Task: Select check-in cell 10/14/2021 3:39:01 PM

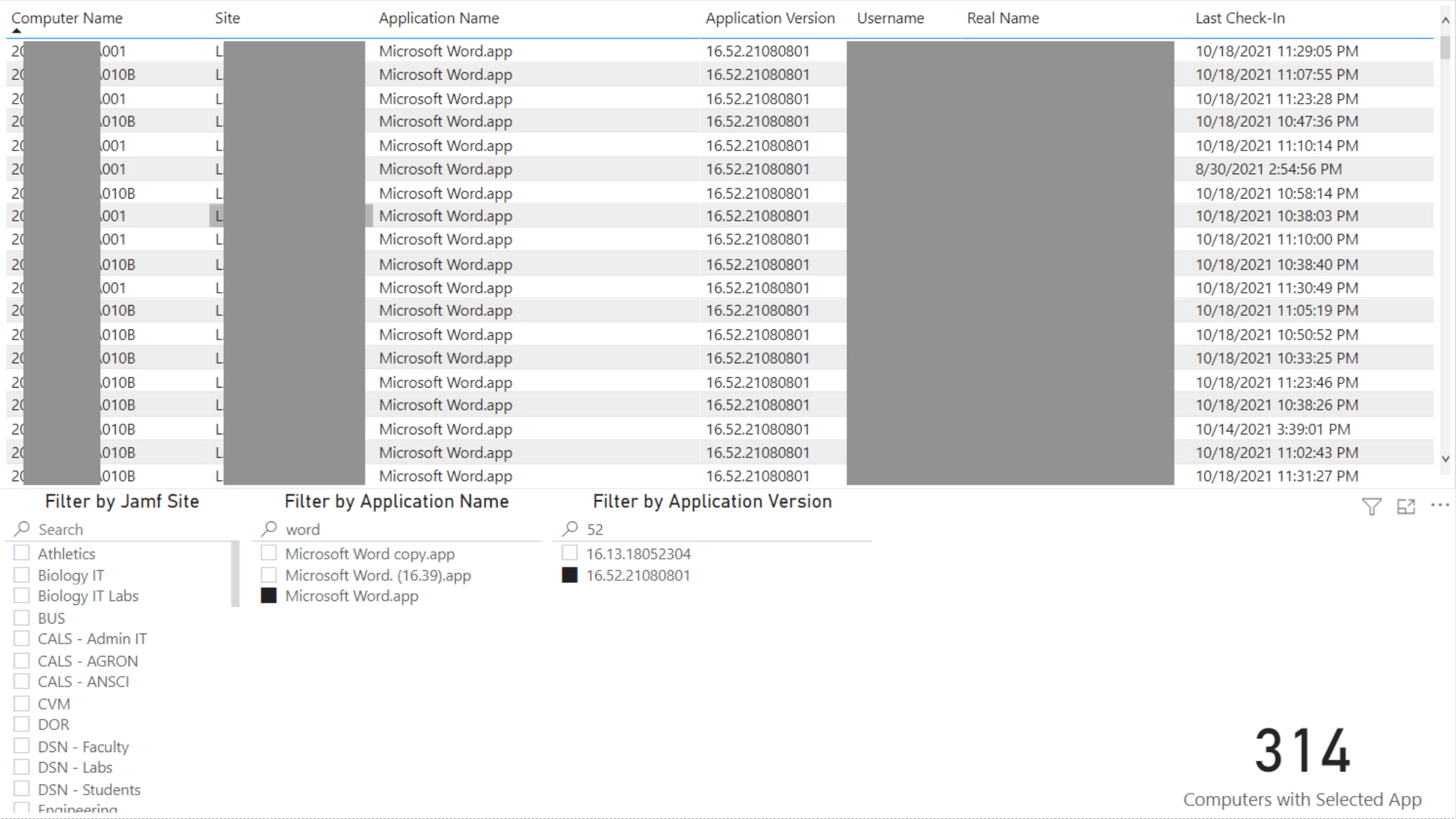Action: click(1272, 429)
